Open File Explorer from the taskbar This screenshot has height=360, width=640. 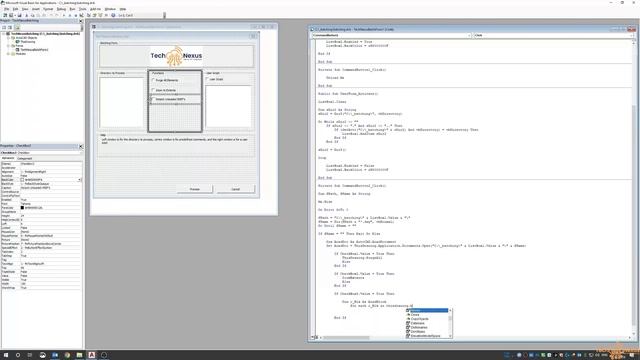click(x=79, y=355)
